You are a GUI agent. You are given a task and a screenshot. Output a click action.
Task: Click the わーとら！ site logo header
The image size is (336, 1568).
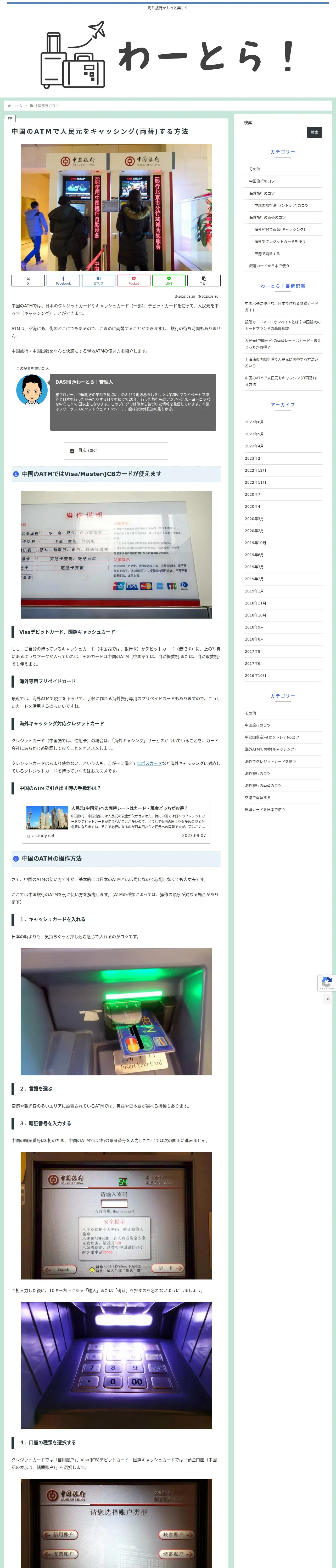(x=168, y=55)
